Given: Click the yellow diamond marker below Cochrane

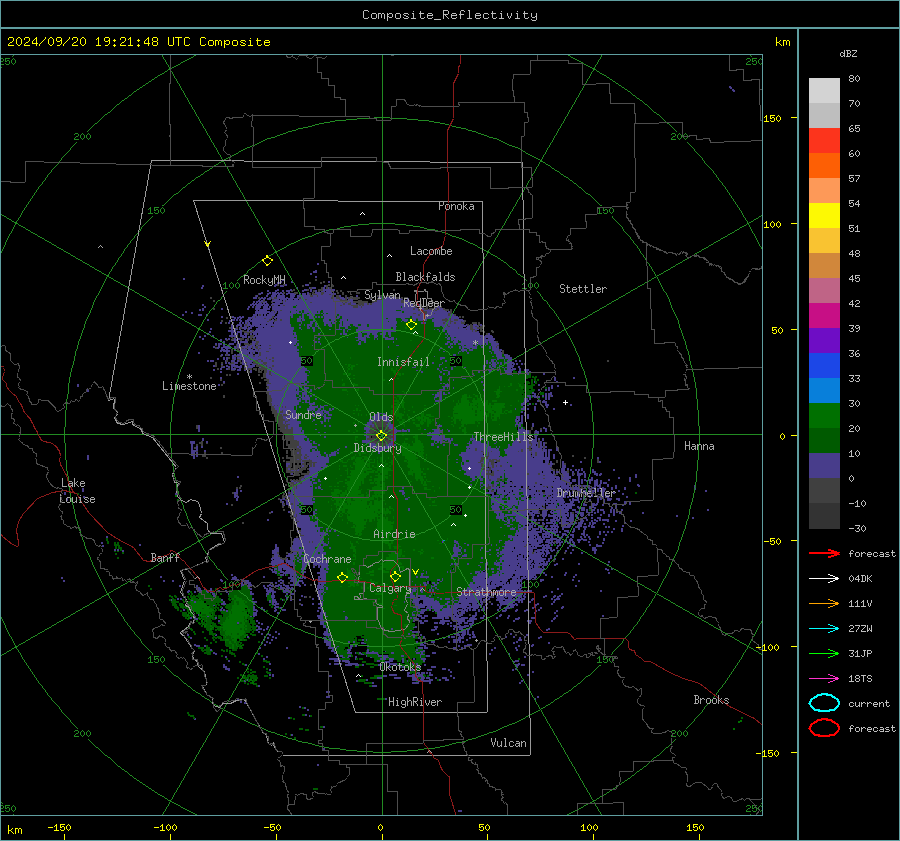Looking at the screenshot, I should (342, 577).
